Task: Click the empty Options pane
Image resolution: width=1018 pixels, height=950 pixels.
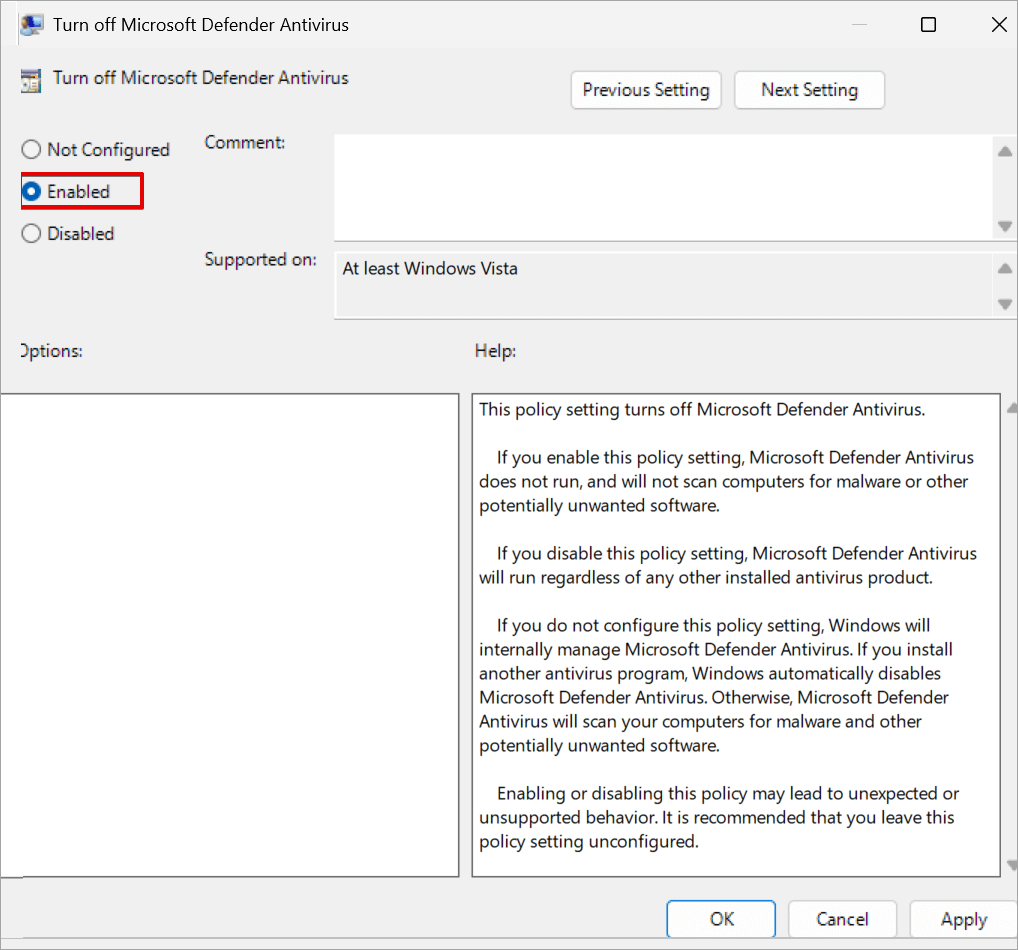Action: click(230, 630)
